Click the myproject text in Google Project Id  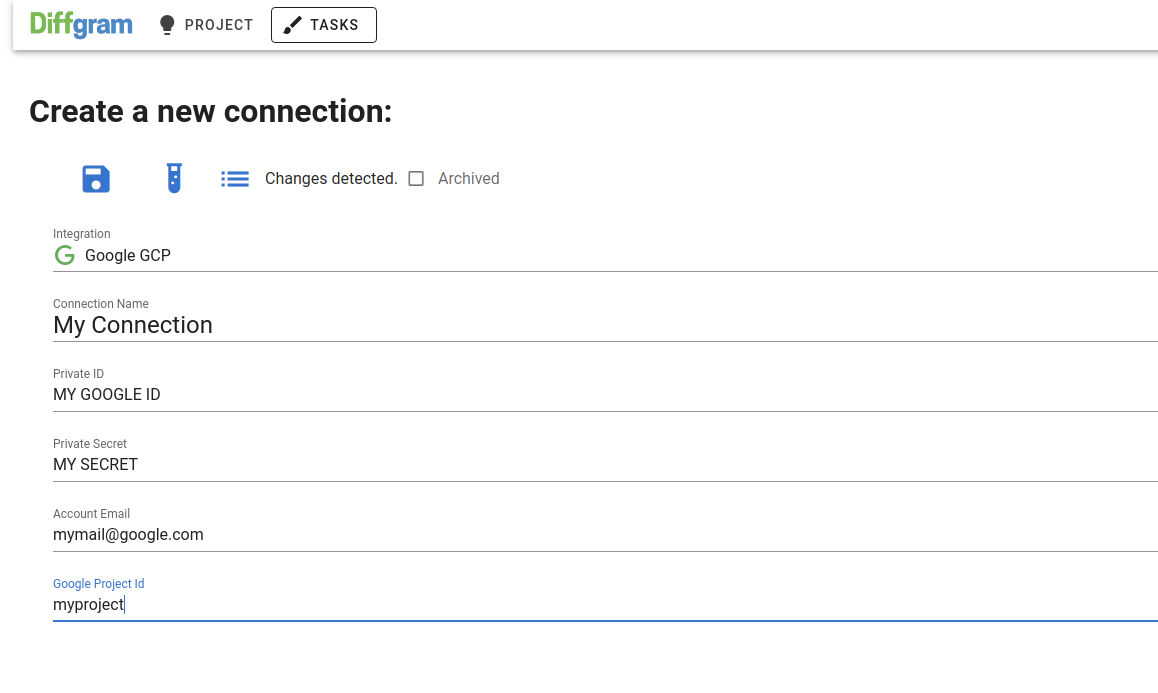(89, 605)
